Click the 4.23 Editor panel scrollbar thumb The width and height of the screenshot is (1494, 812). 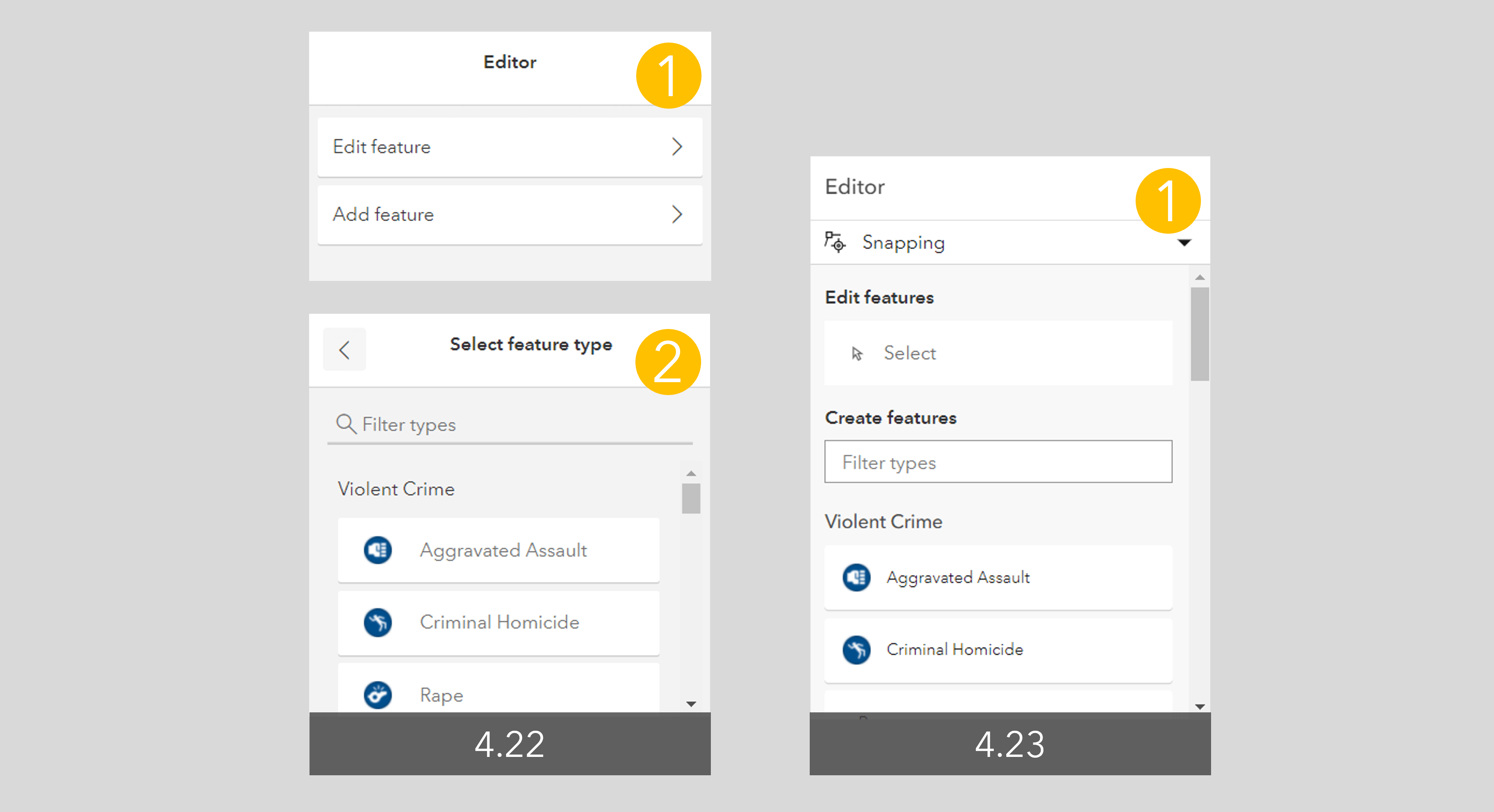(x=1199, y=333)
